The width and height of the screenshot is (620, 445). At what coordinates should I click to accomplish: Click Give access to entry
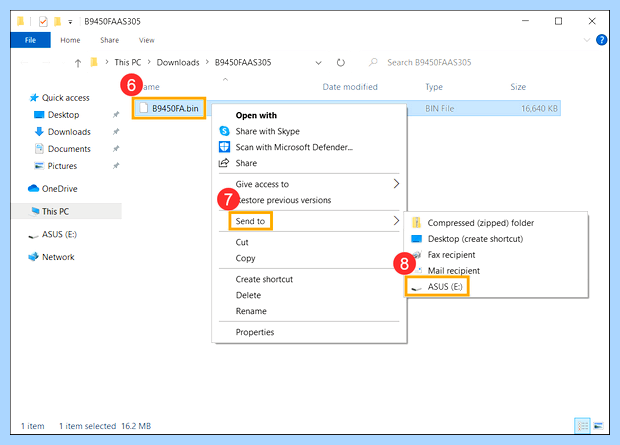[x=262, y=184]
